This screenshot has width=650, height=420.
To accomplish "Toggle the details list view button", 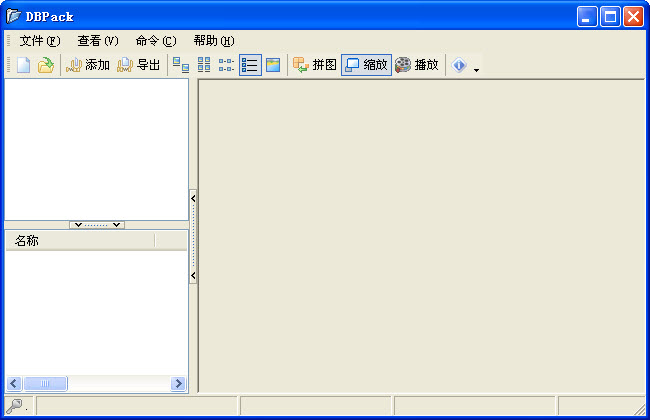I will click(250, 65).
